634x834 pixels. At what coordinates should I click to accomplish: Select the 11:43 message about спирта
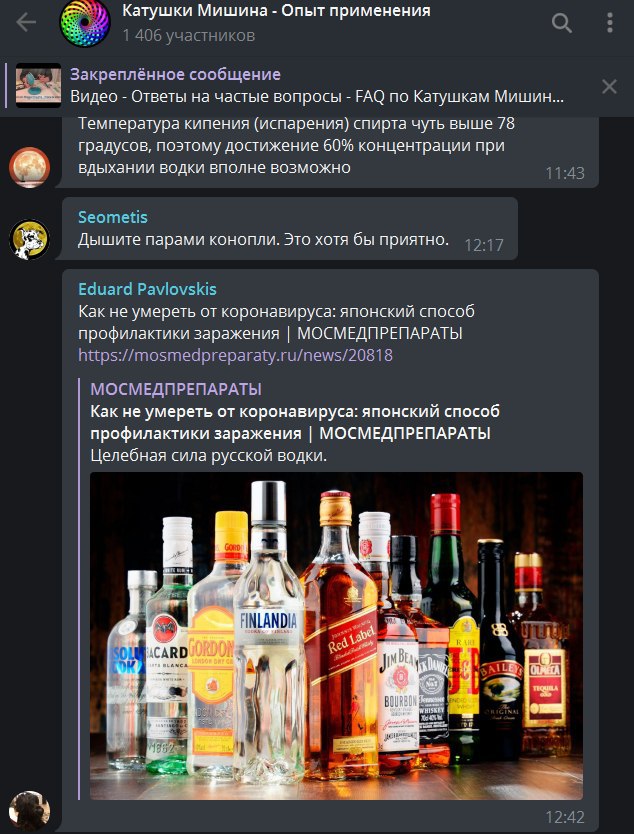point(330,152)
